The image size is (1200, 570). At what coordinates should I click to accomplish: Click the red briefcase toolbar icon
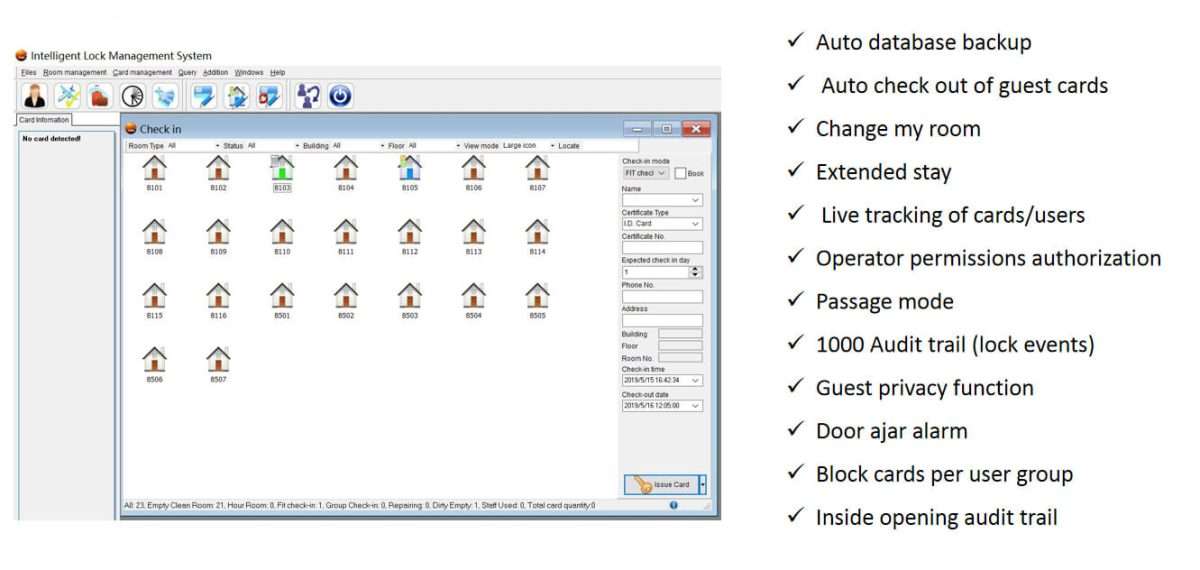tap(98, 95)
